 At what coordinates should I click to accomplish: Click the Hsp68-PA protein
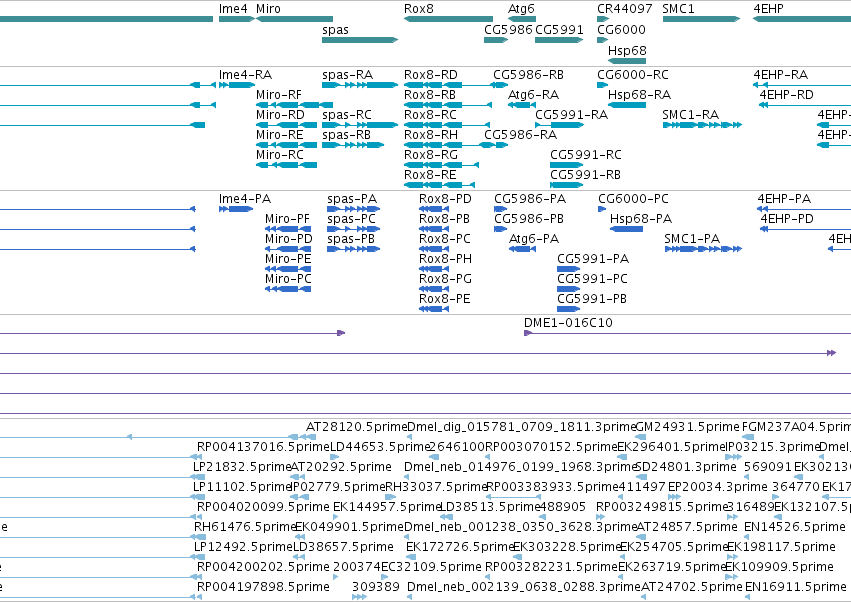tap(626, 229)
